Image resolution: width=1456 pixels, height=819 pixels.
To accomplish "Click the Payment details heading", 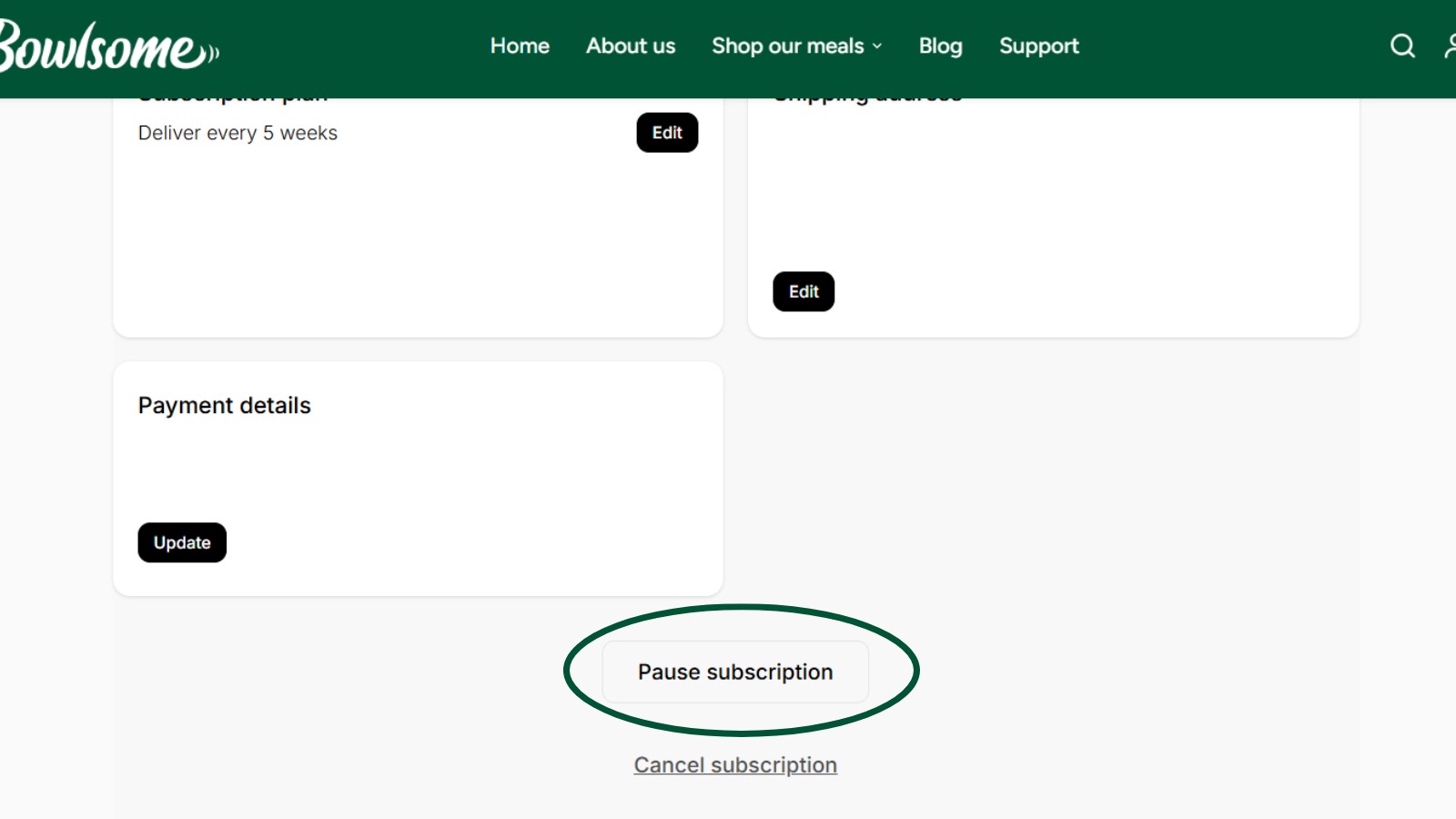I will [224, 406].
